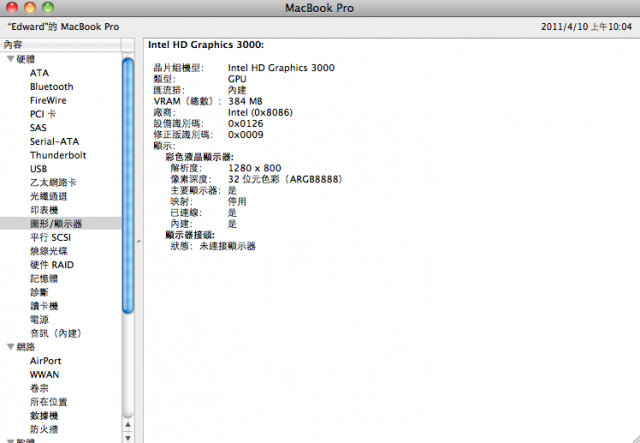Click the green zoom window button
This screenshot has width=640, height=443.
click(x=48, y=7)
